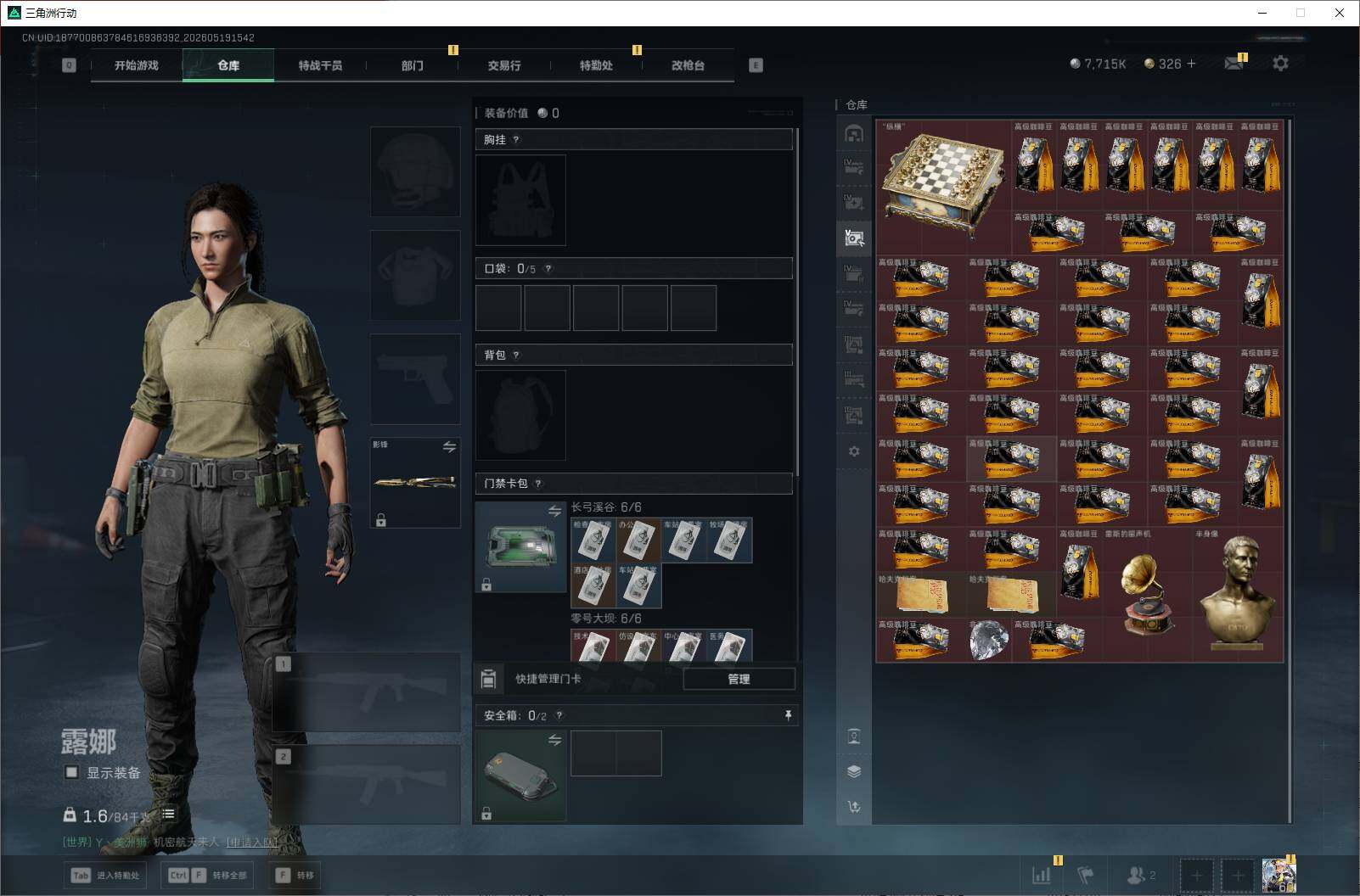Image resolution: width=1360 pixels, height=896 pixels.
Task: Go to the 交易行 tab
Action: (504, 65)
